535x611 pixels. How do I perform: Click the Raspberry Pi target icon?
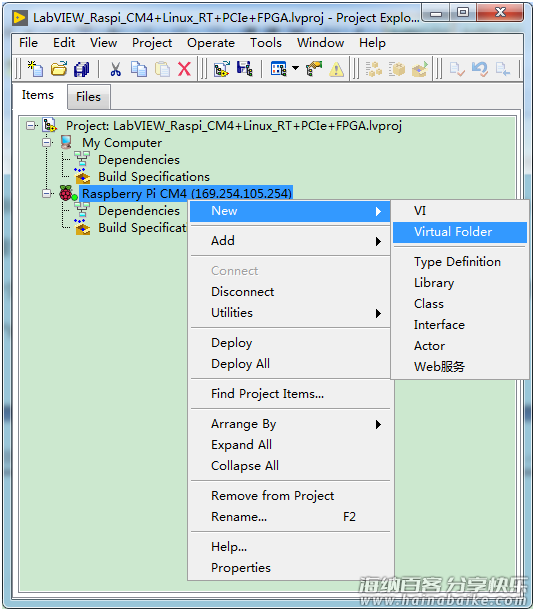[x=67, y=193]
